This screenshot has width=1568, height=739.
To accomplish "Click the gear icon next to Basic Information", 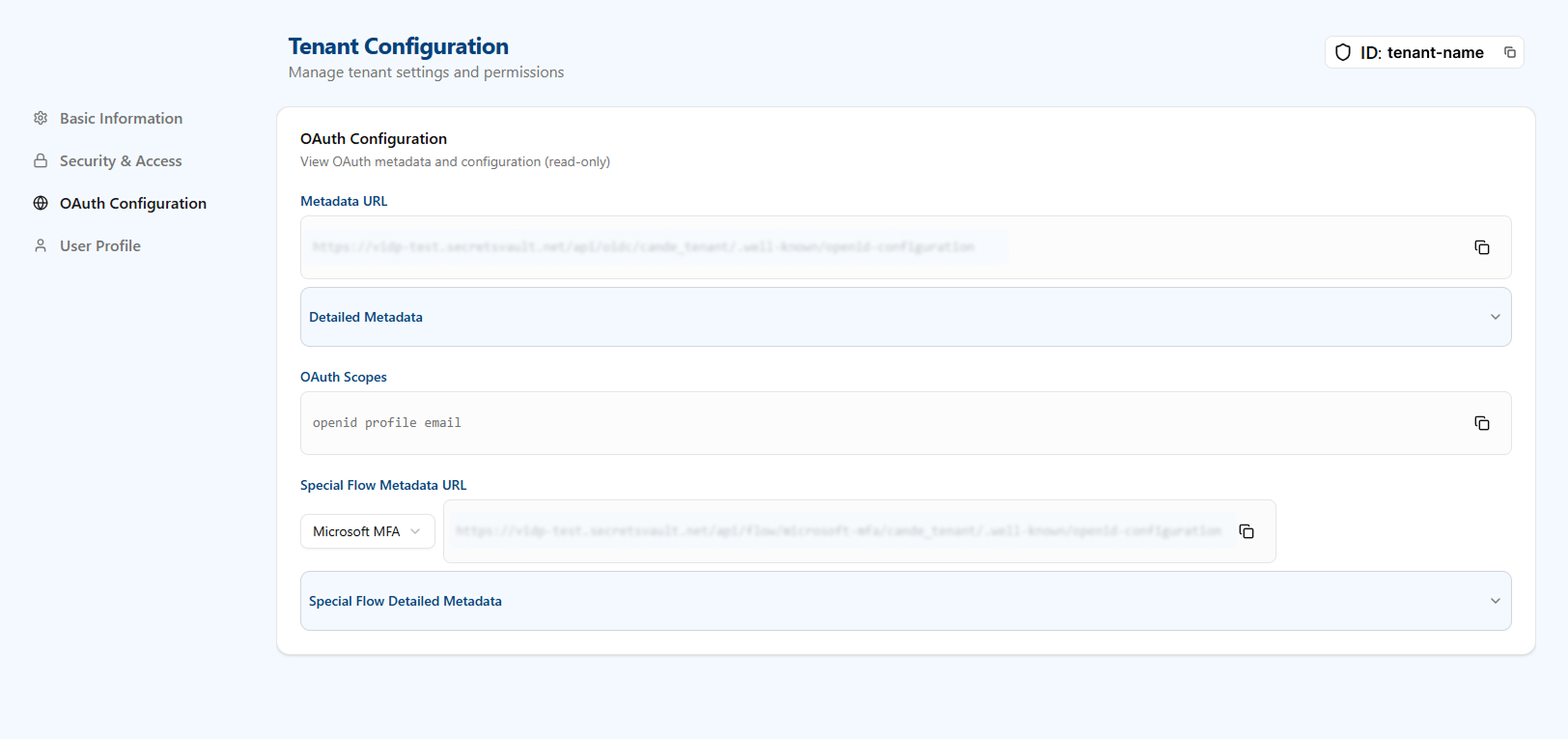I will [x=41, y=118].
